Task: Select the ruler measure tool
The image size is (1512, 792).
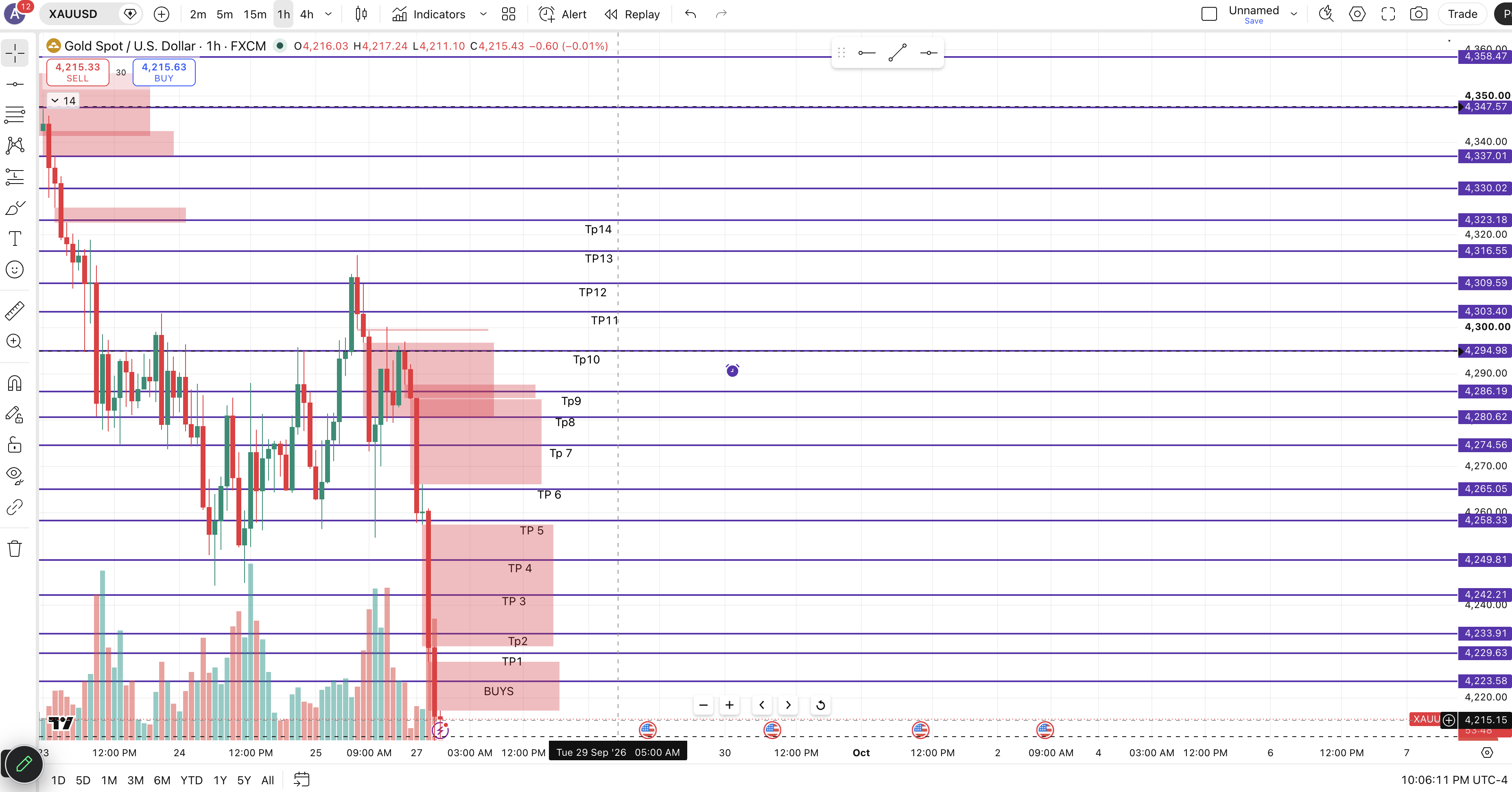Action: [x=15, y=311]
